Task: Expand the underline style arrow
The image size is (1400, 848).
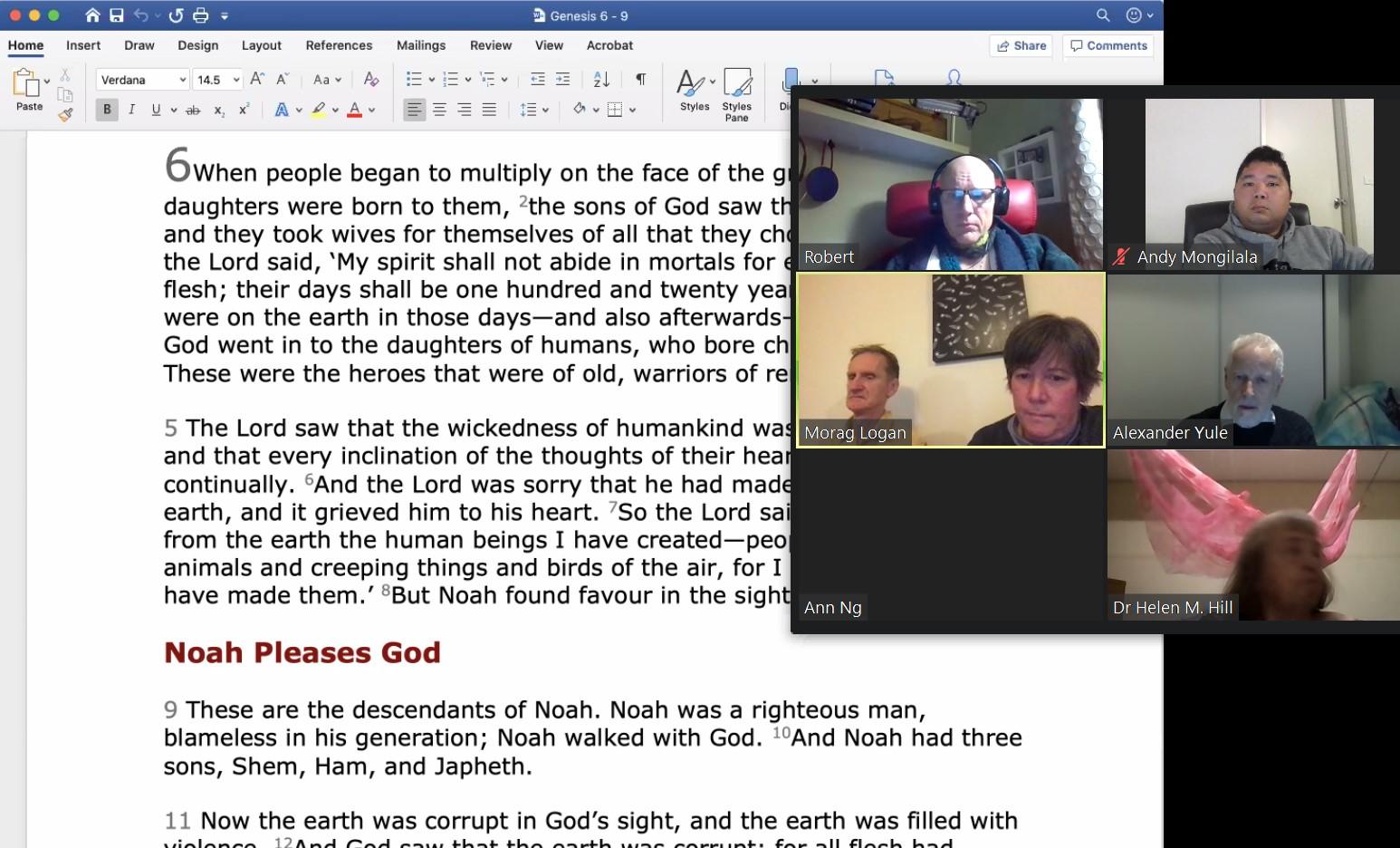Action: click(173, 111)
